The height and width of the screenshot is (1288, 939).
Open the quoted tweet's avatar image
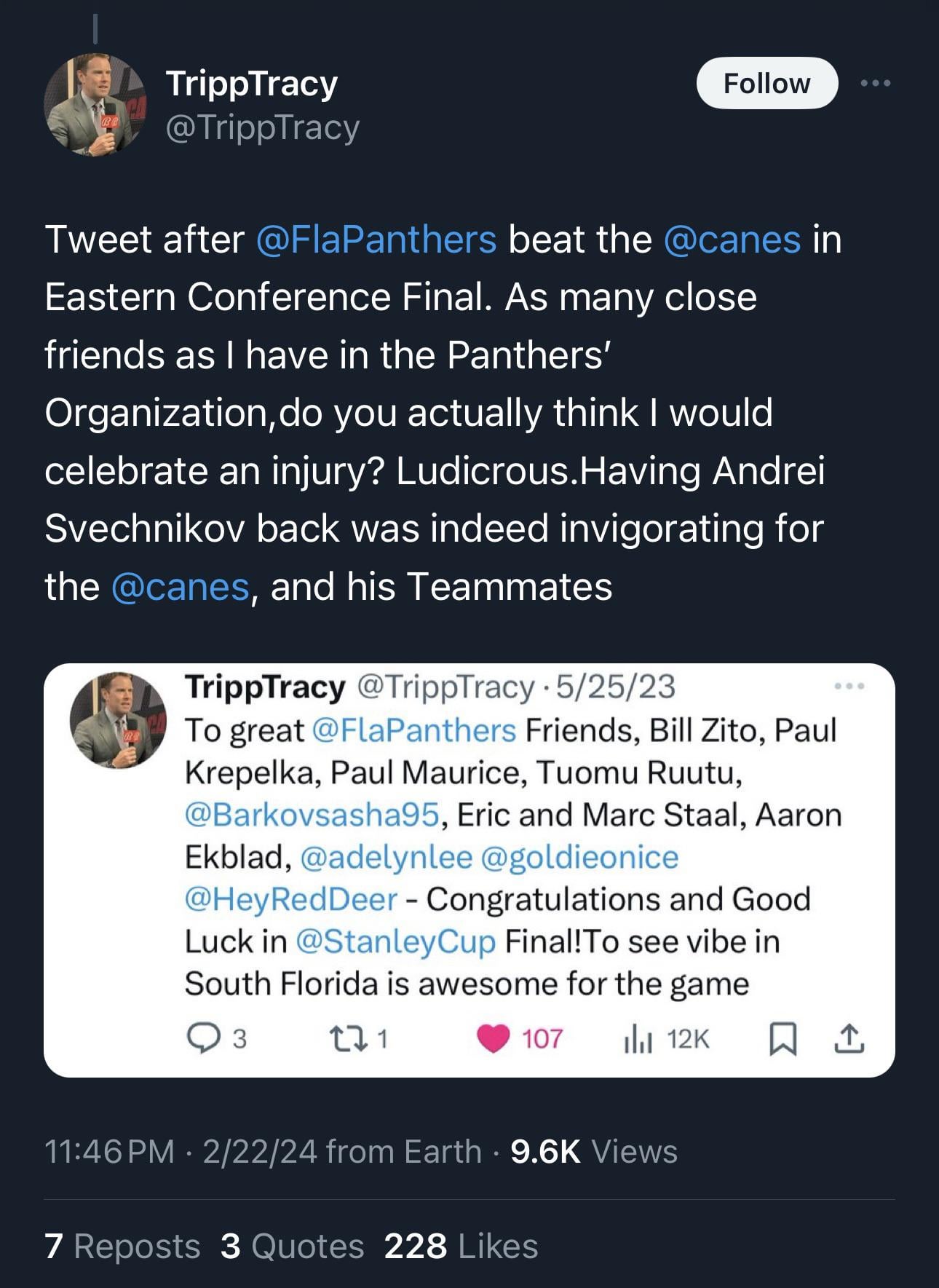point(118,720)
